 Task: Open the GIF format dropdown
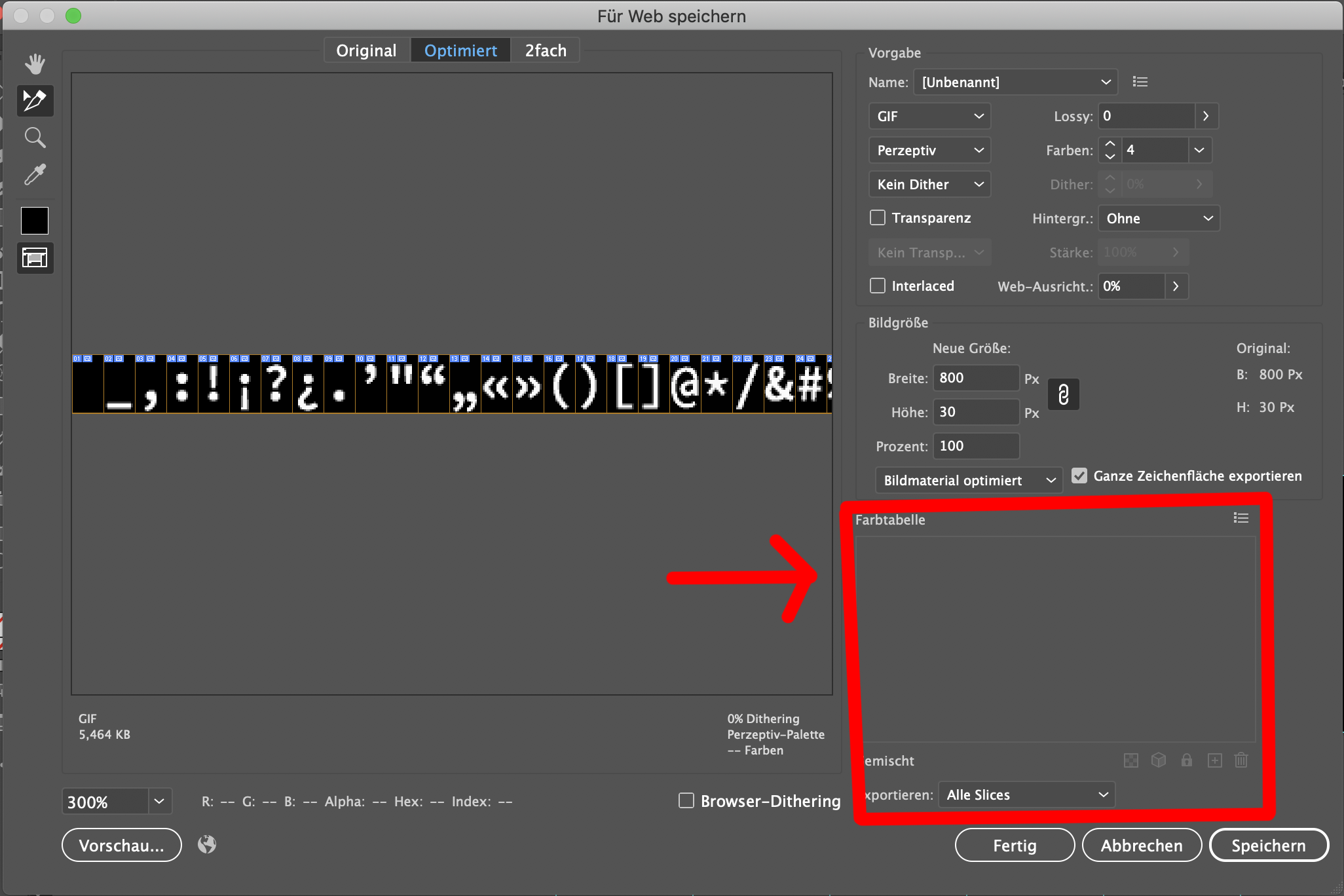click(929, 116)
